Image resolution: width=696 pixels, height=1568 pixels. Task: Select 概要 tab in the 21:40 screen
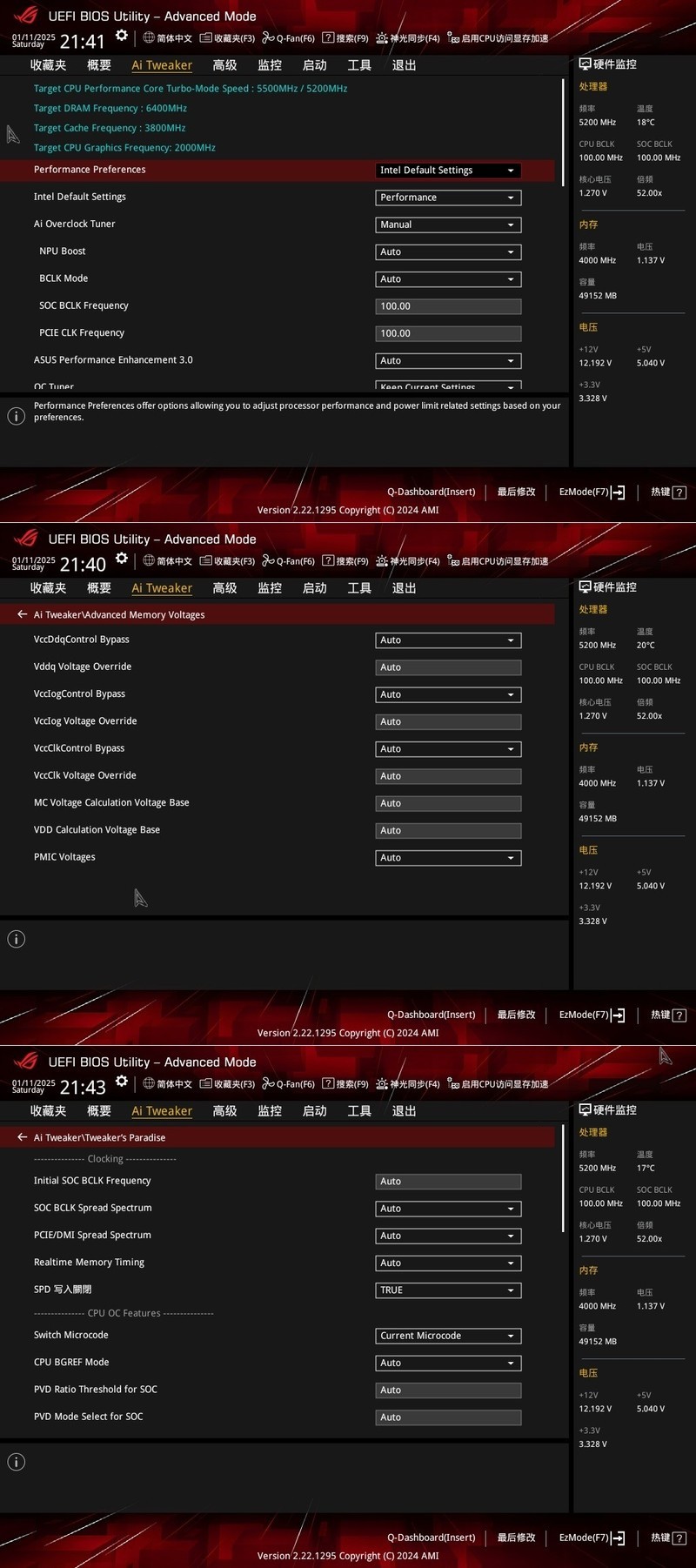(99, 588)
